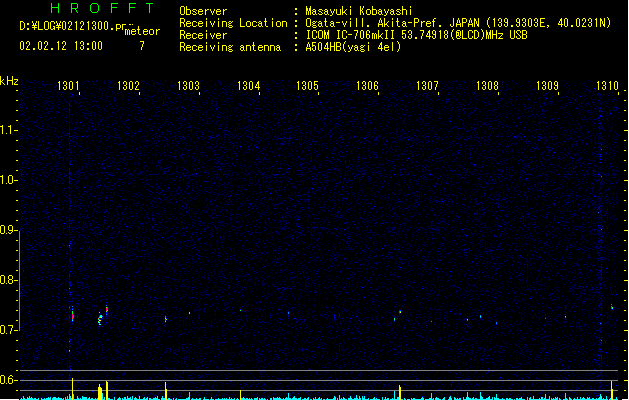The image size is (629, 400).
Task: Click the yellow amplitude spike below 1301
Action: (x=73, y=388)
